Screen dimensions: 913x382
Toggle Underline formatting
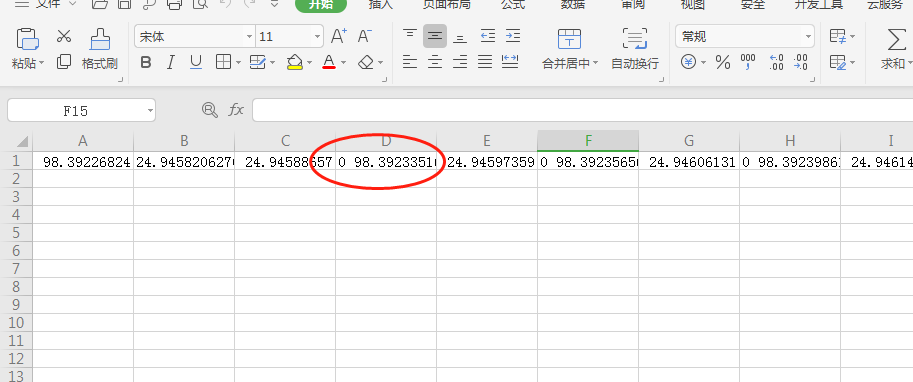[196, 62]
